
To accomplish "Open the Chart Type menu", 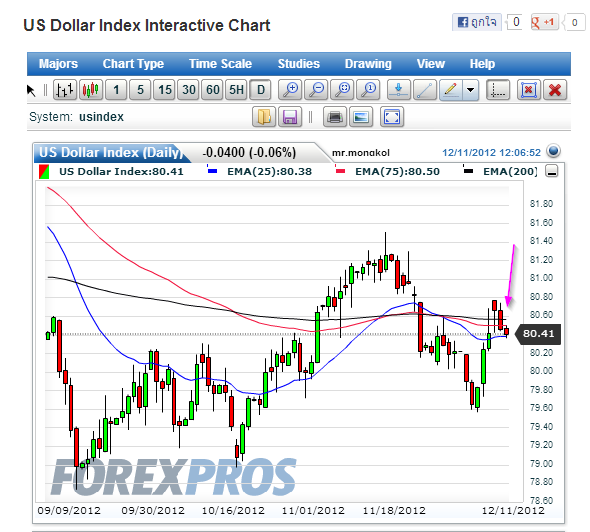I will pyautogui.click(x=133, y=64).
